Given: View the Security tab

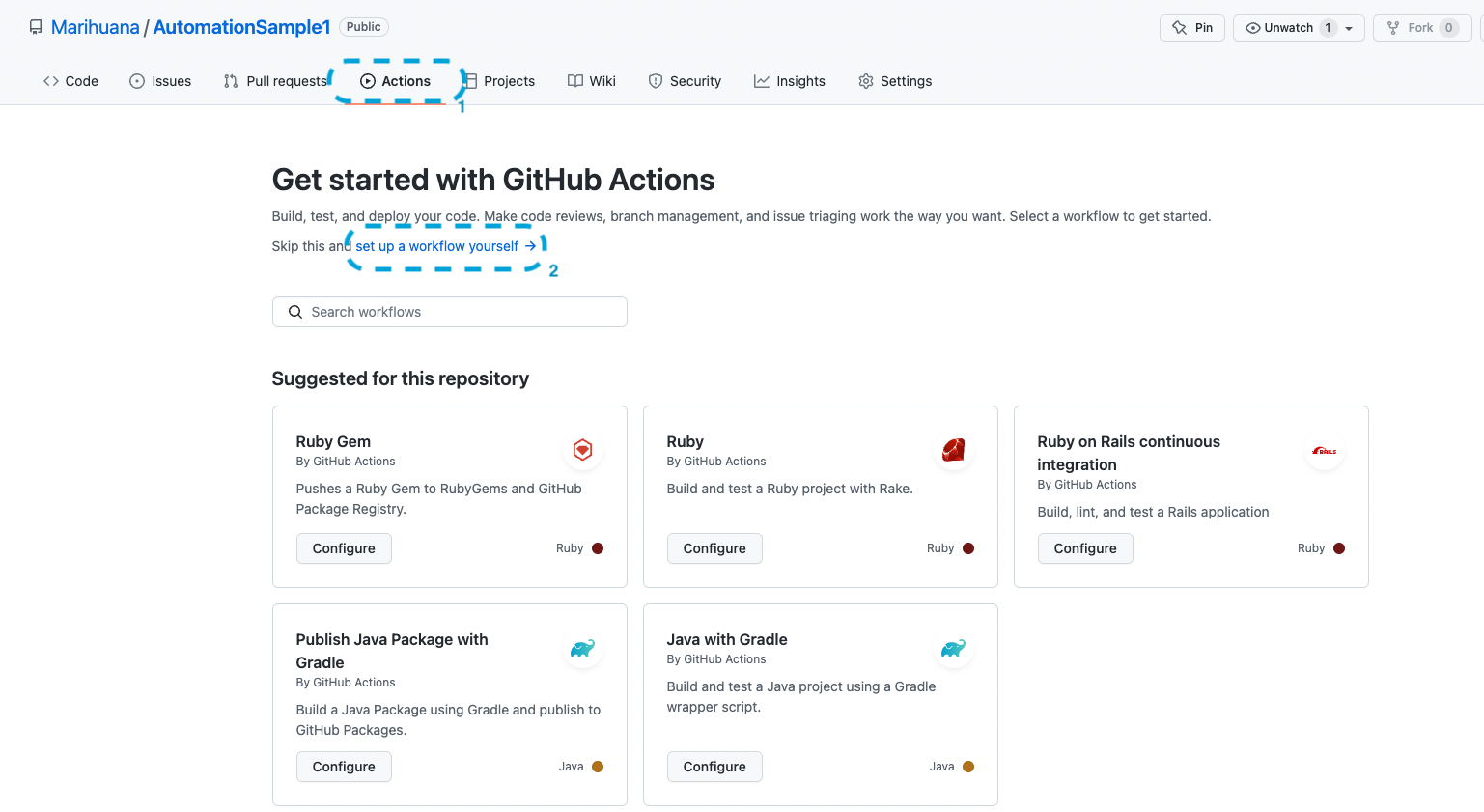Looking at the screenshot, I should [685, 81].
